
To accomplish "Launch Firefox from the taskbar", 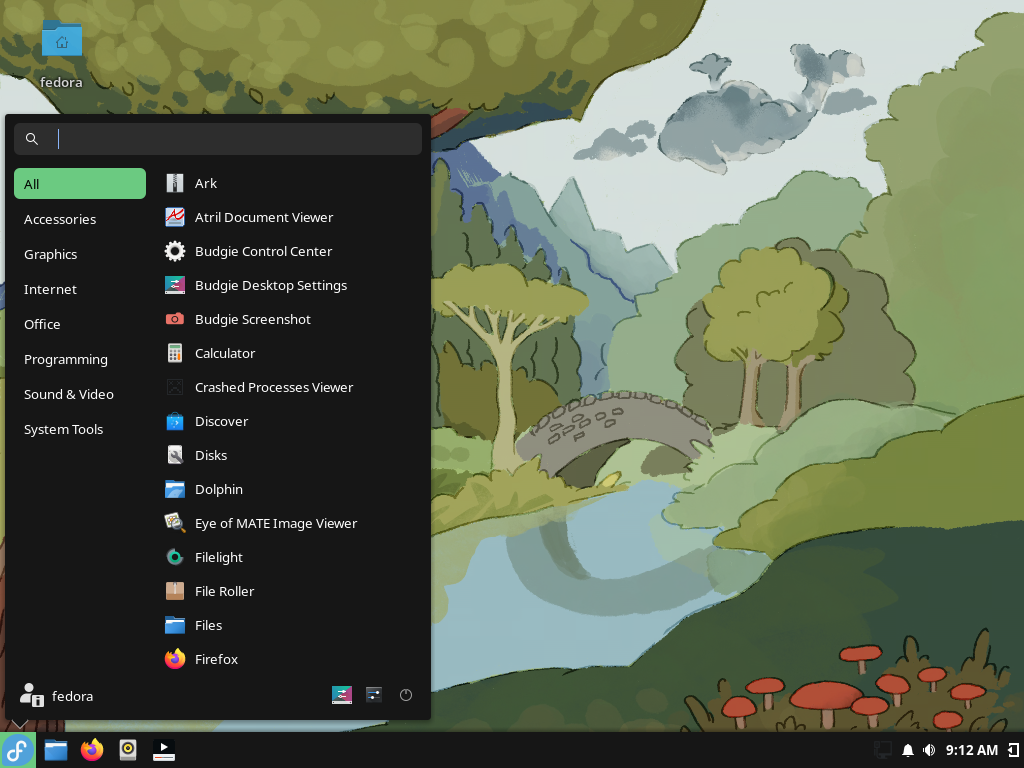I will 92,750.
